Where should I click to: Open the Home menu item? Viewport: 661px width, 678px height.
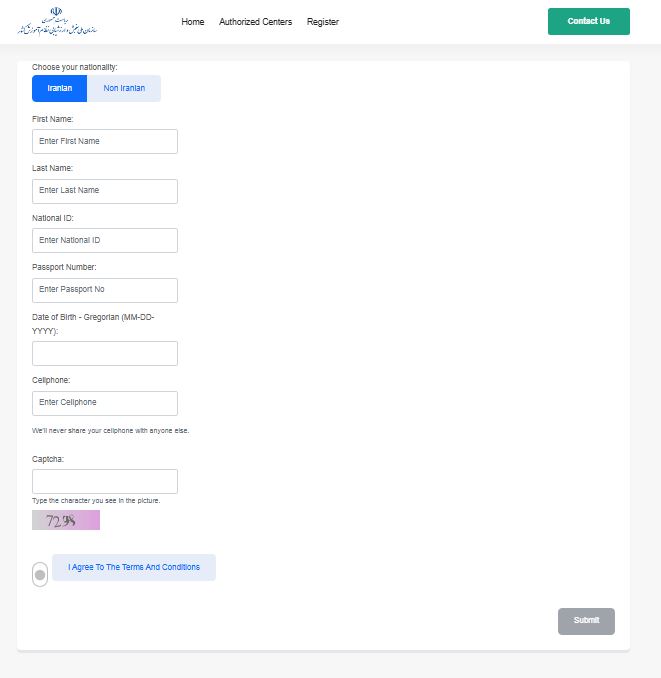tap(193, 22)
